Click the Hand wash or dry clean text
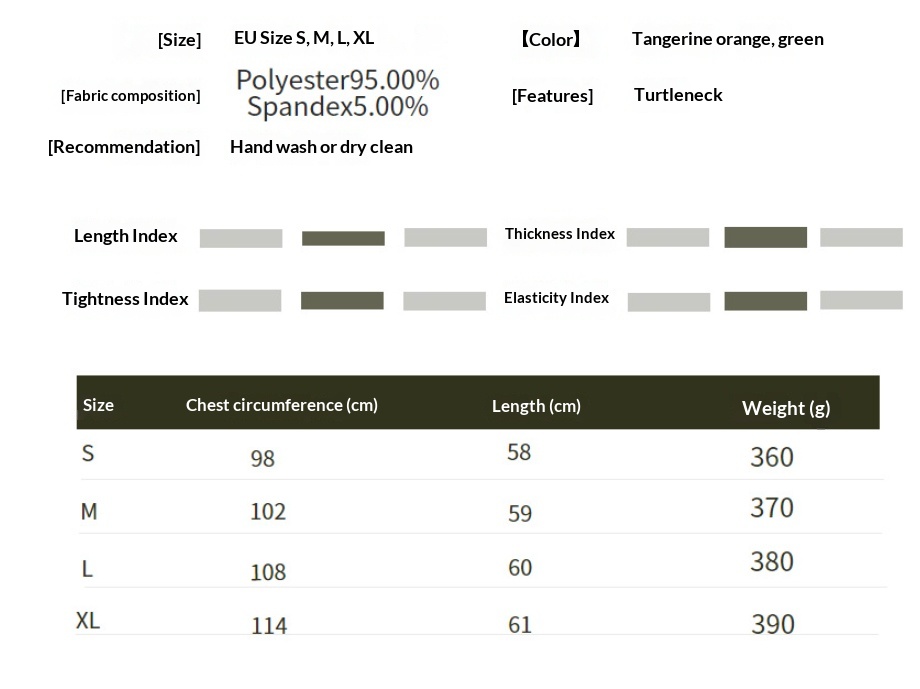The image size is (920, 689). click(321, 147)
